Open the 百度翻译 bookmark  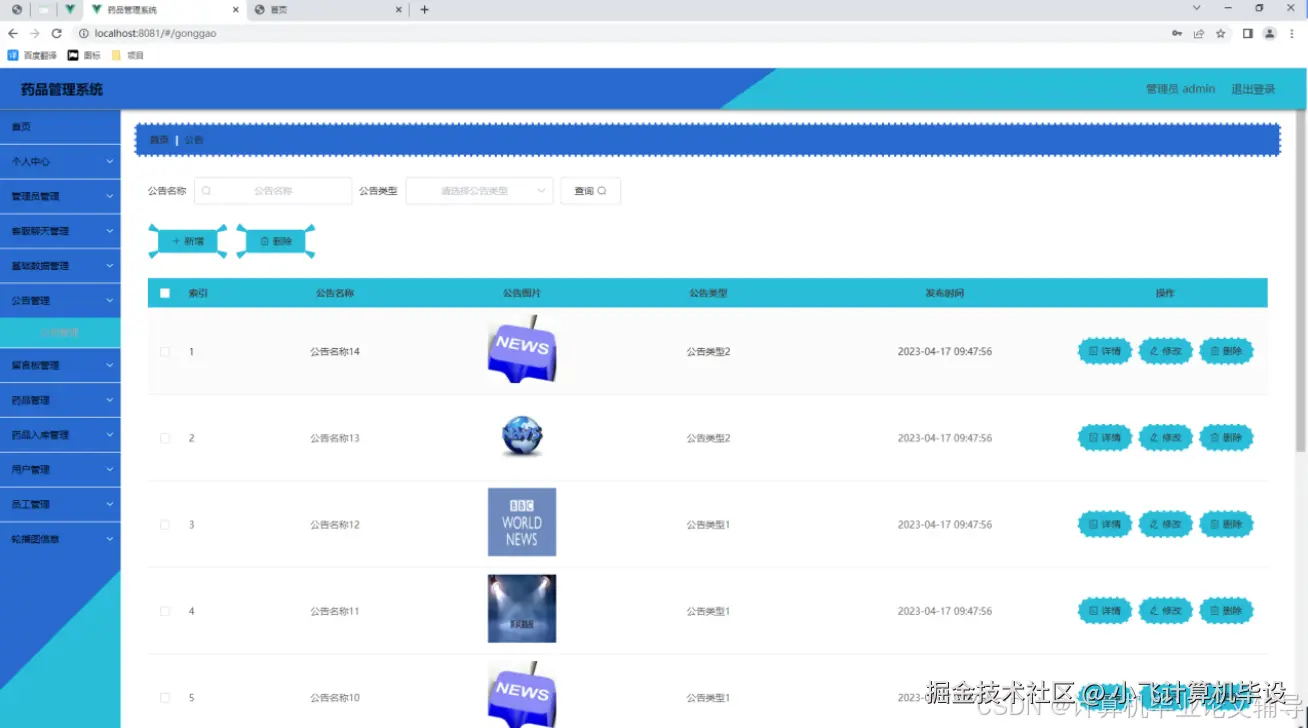tap(32, 55)
